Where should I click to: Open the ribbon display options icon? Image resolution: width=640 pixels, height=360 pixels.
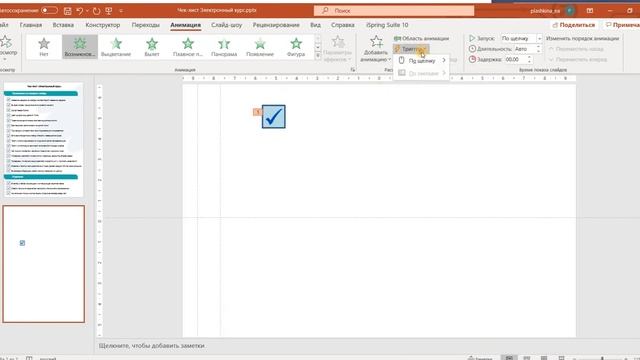590,11
